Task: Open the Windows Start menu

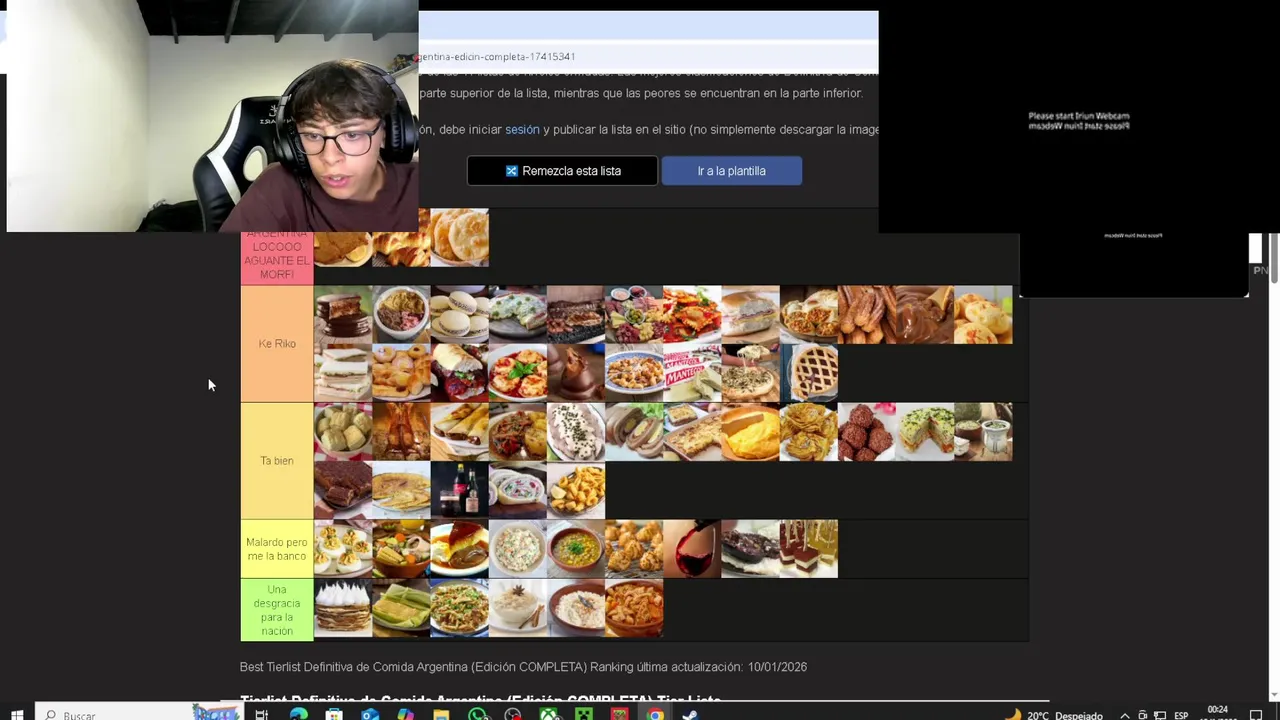Action: tap(16, 715)
